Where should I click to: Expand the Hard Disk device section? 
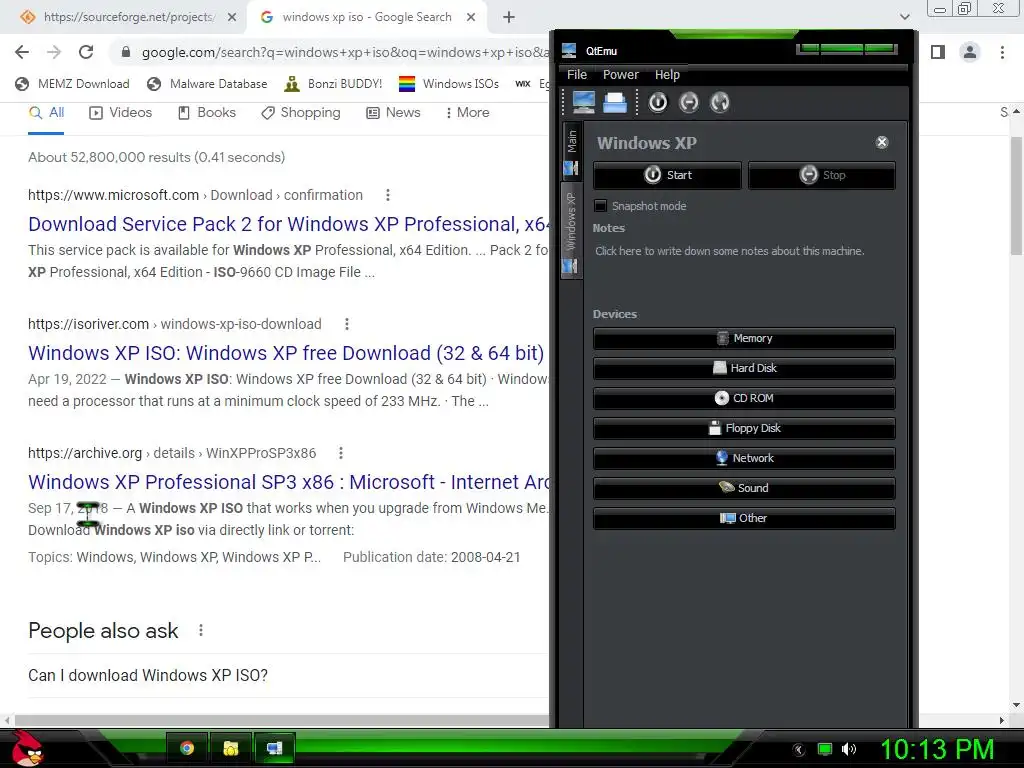pos(744,368)
